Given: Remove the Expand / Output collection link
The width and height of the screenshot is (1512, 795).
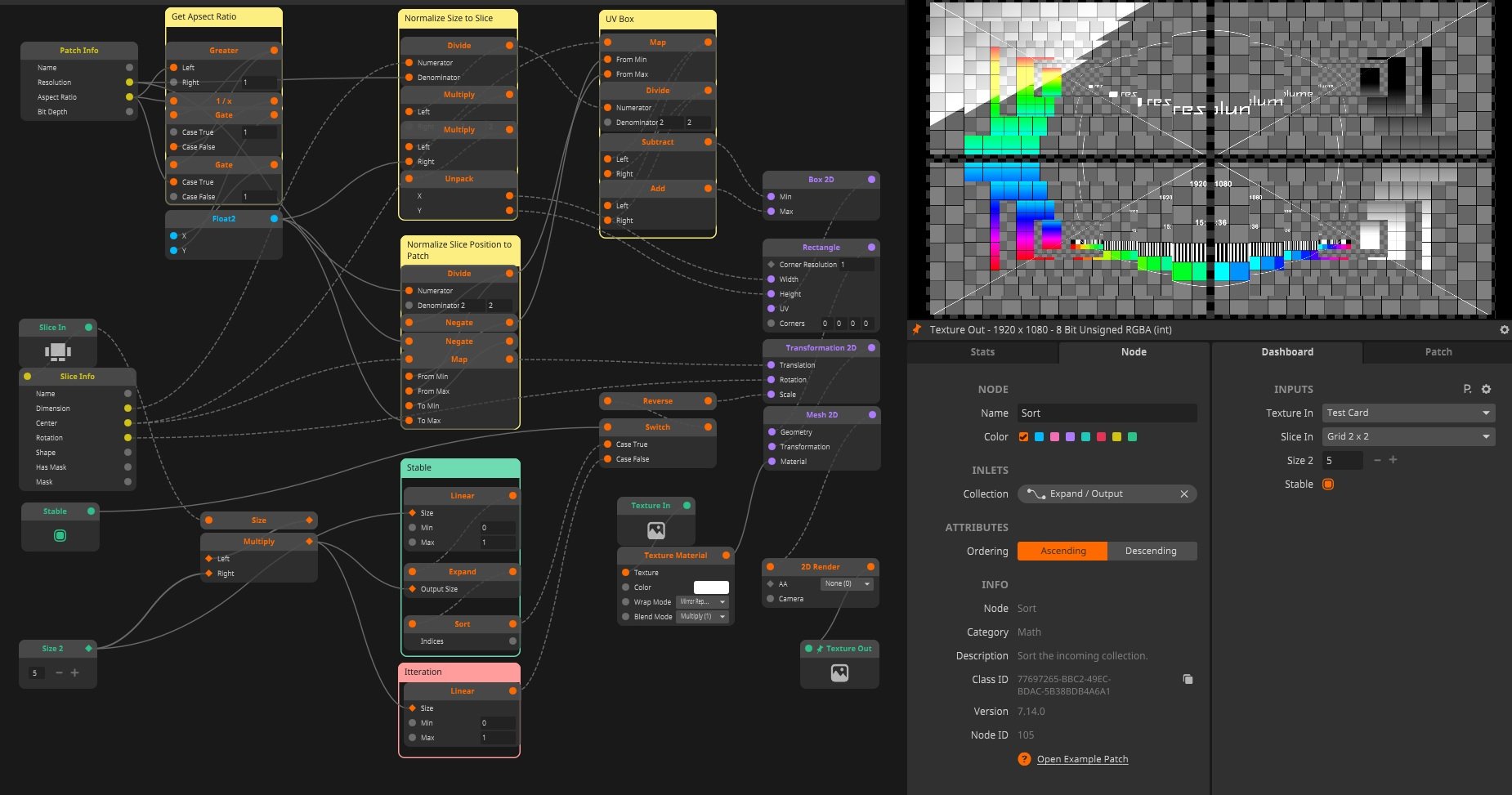Looking at the screenshot, I should pos(1183,494).
